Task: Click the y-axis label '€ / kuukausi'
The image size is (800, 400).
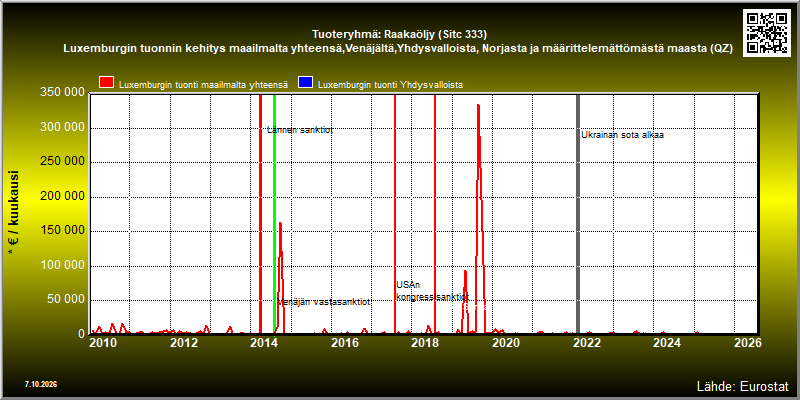Action: coord(14,214)
